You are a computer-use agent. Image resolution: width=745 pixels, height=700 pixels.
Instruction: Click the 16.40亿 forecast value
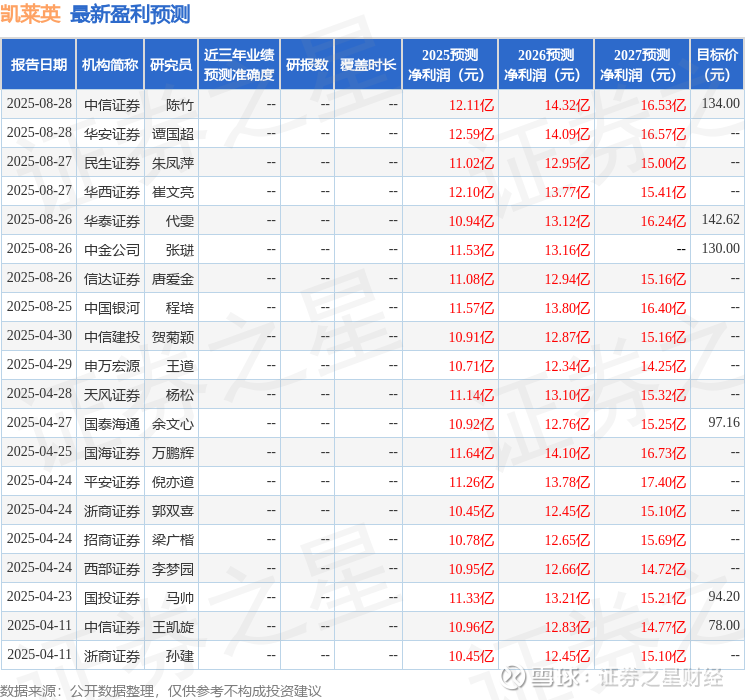[x=663, y=308]
